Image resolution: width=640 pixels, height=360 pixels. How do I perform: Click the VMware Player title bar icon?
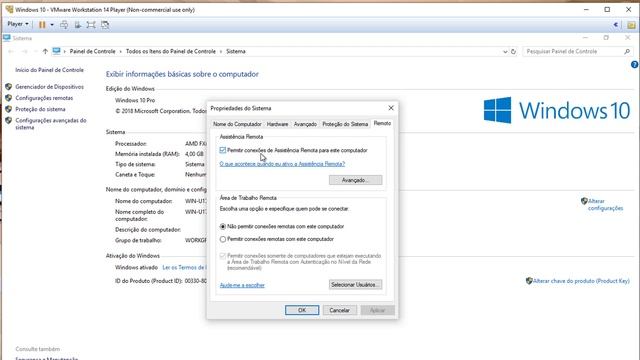9,9
